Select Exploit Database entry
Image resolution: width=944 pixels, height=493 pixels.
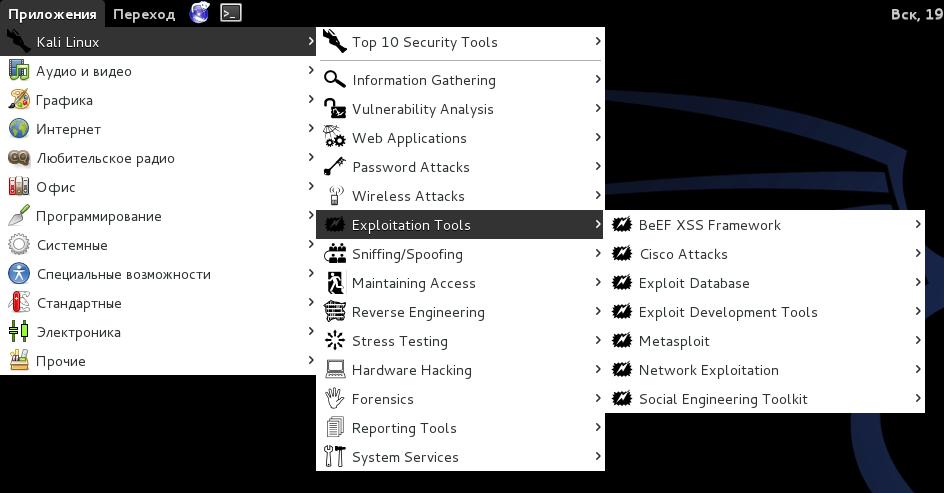coord(693,283)
